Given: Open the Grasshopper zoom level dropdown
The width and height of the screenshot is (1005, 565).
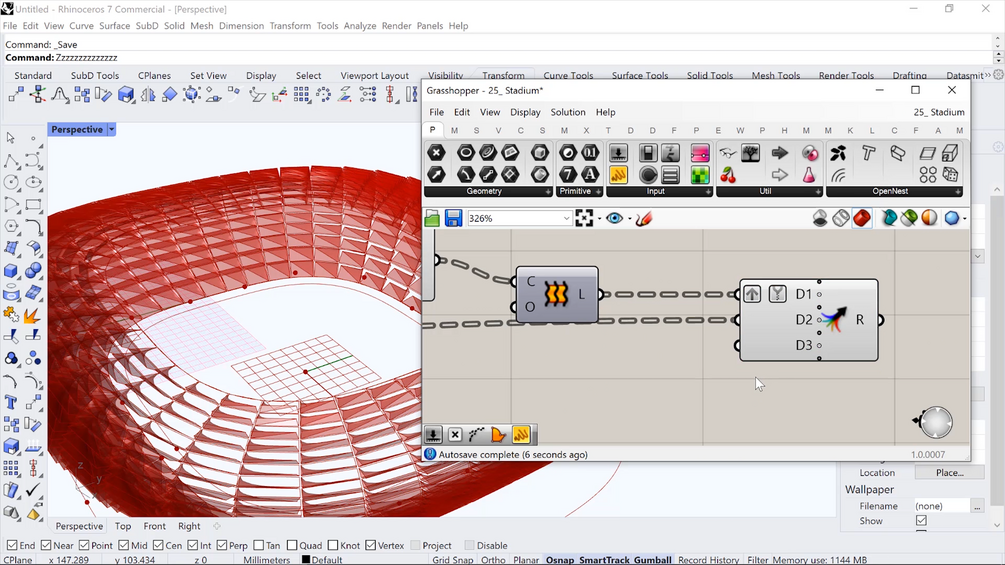Looking at the screenshot, I should click(x=566, y=218).
